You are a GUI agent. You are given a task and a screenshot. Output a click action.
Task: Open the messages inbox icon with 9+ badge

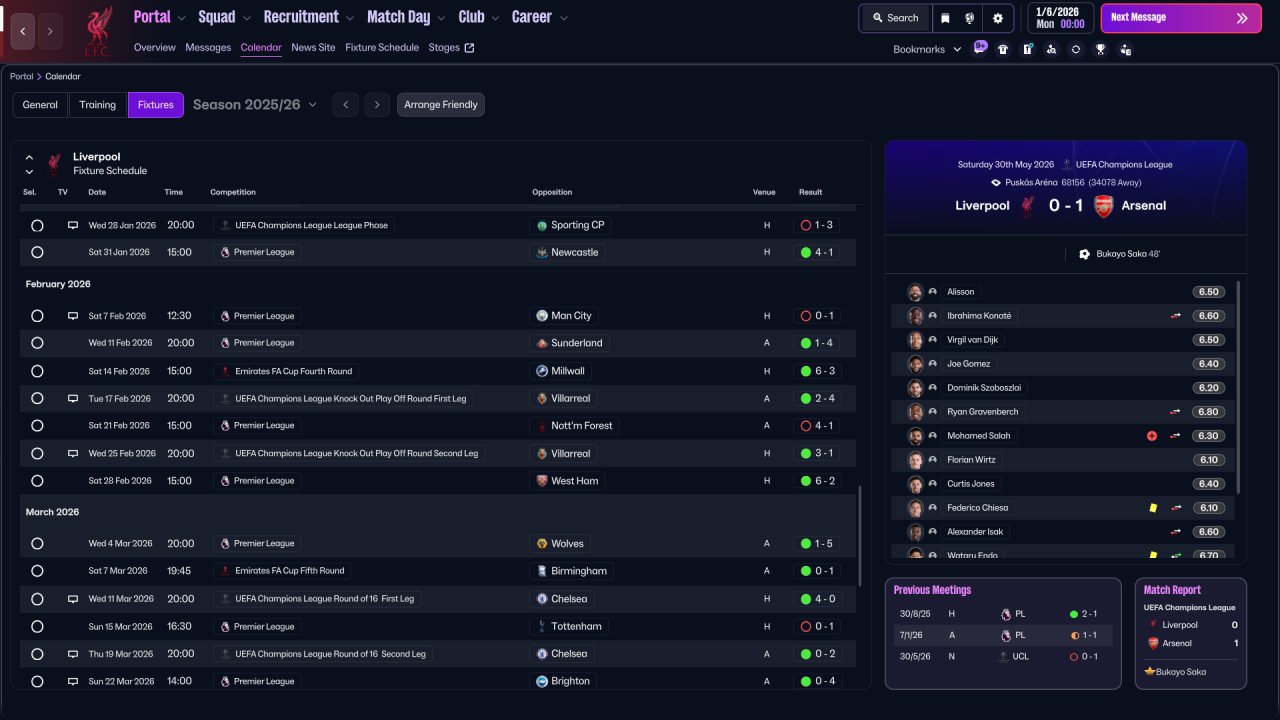(x=979, y=49)
